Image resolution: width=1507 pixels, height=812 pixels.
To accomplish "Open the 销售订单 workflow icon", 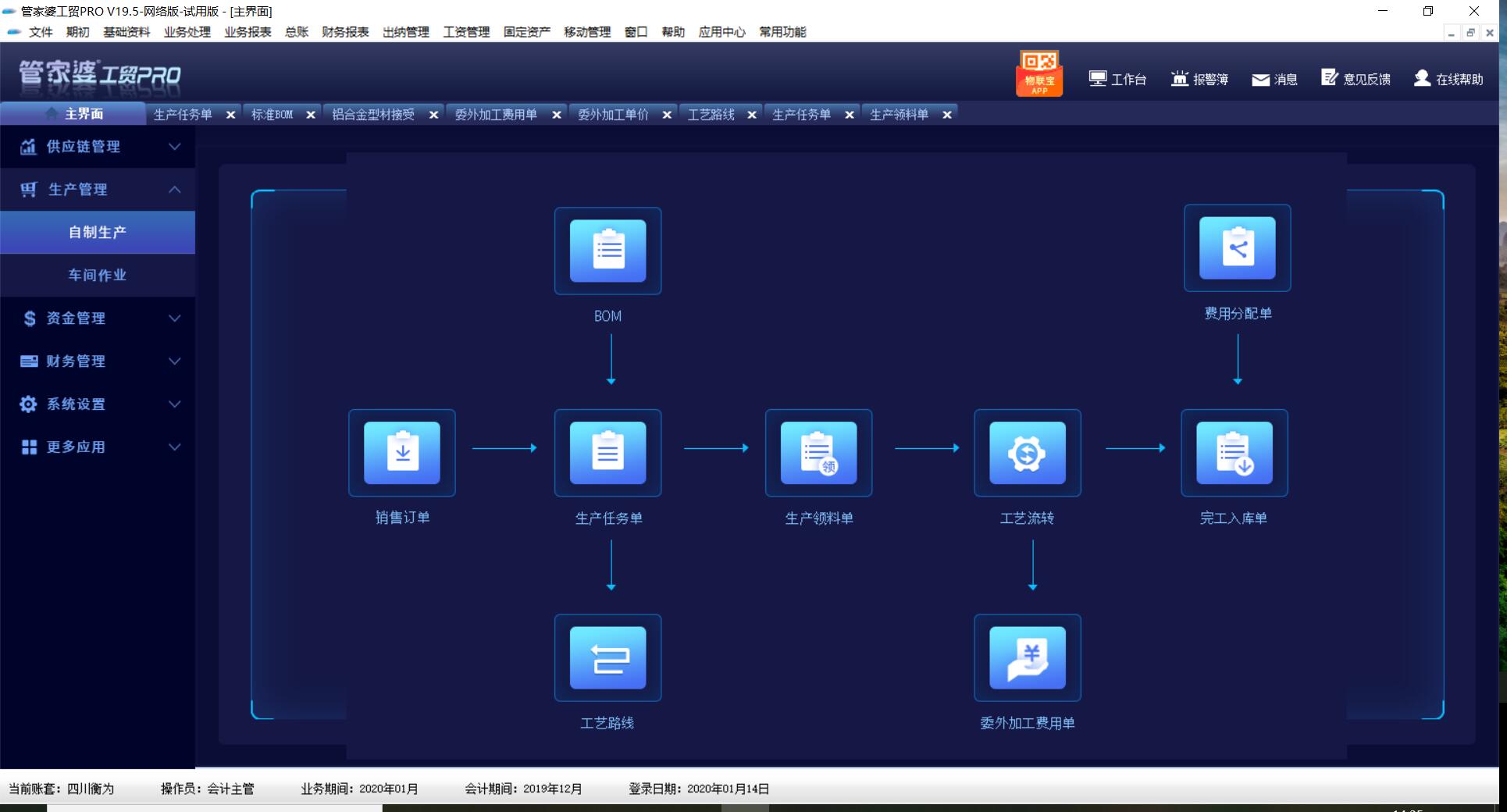I will point(401,453).
